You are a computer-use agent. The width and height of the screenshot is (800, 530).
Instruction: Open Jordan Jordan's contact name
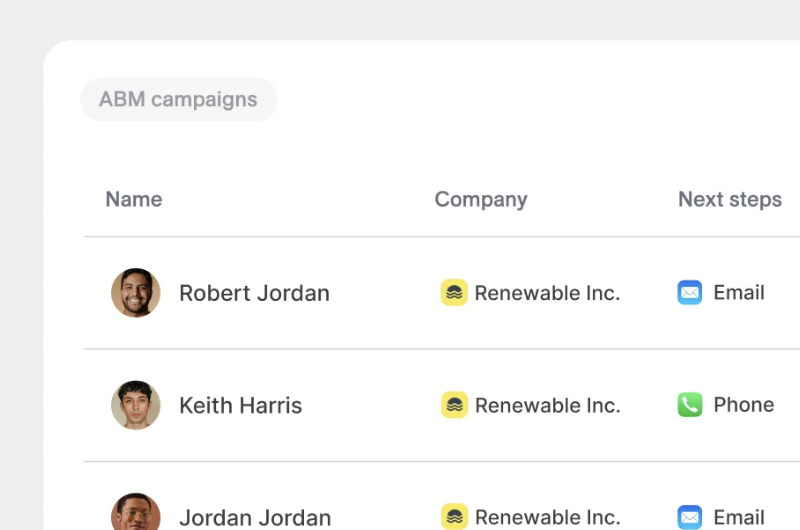[255, 518]
